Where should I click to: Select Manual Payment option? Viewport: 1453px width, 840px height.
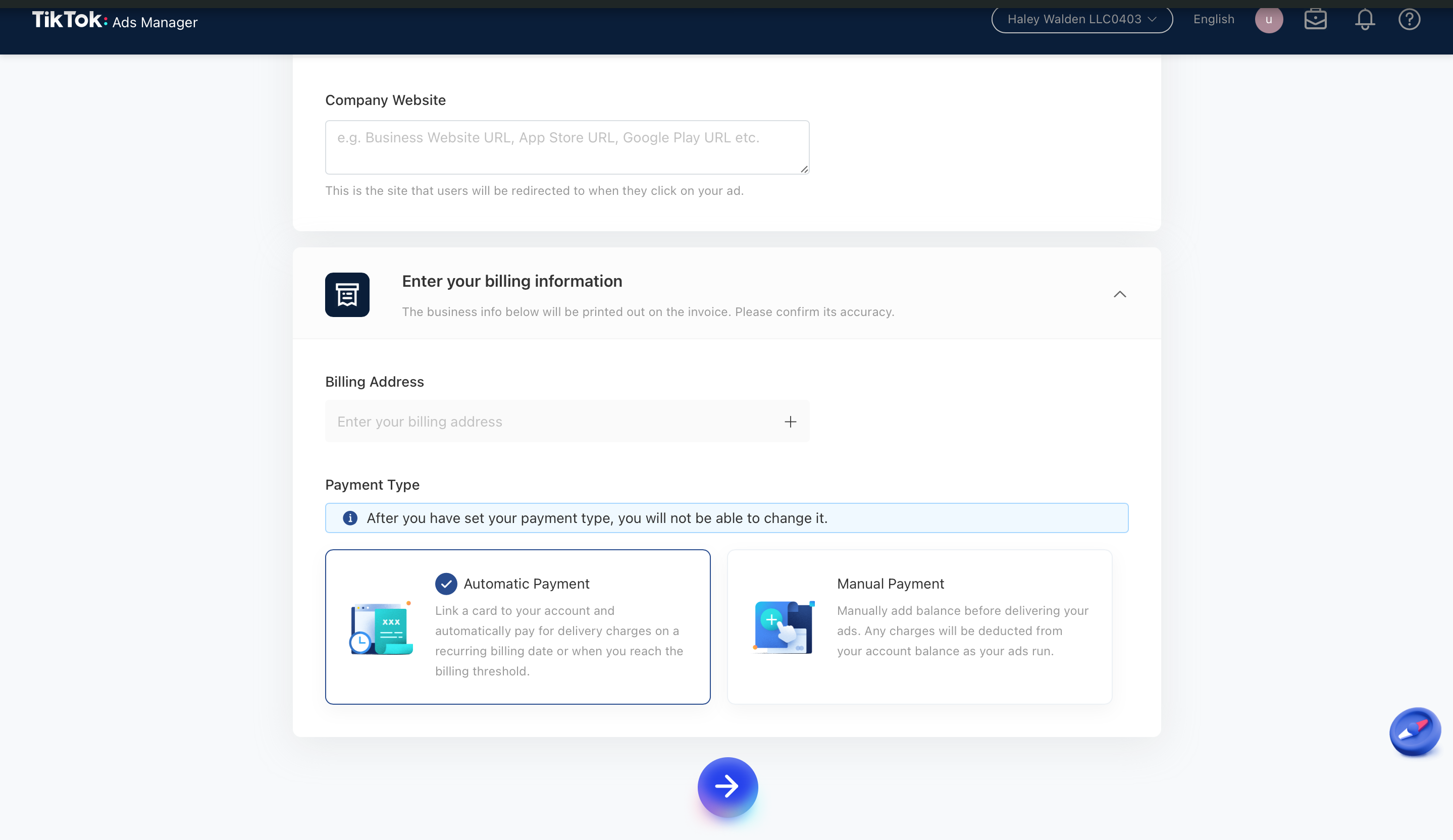[x=919, y=626]
